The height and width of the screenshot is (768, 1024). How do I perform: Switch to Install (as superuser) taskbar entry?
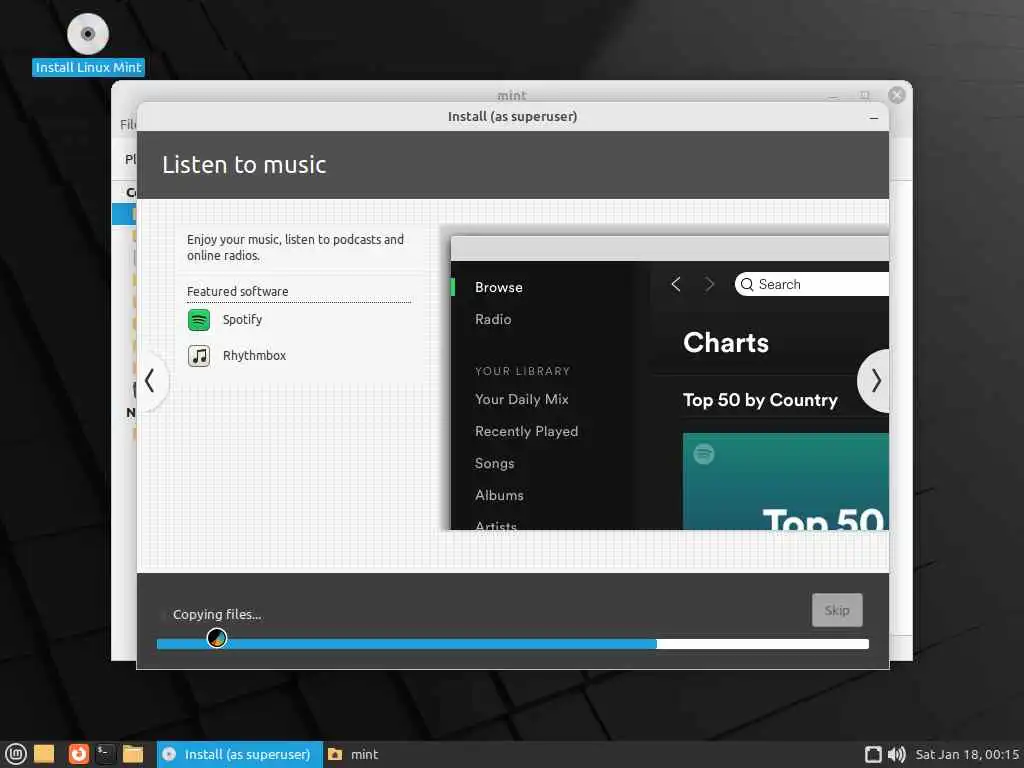(240, 754)
